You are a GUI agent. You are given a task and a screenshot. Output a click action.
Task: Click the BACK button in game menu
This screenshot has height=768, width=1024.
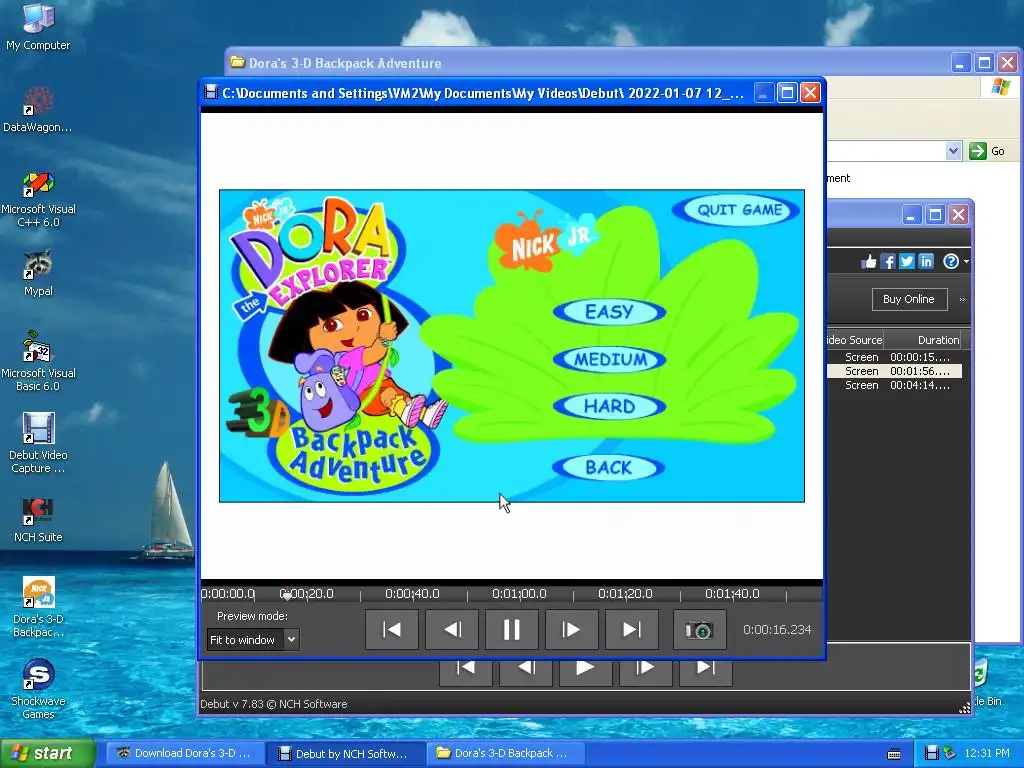tap(609, 468)
